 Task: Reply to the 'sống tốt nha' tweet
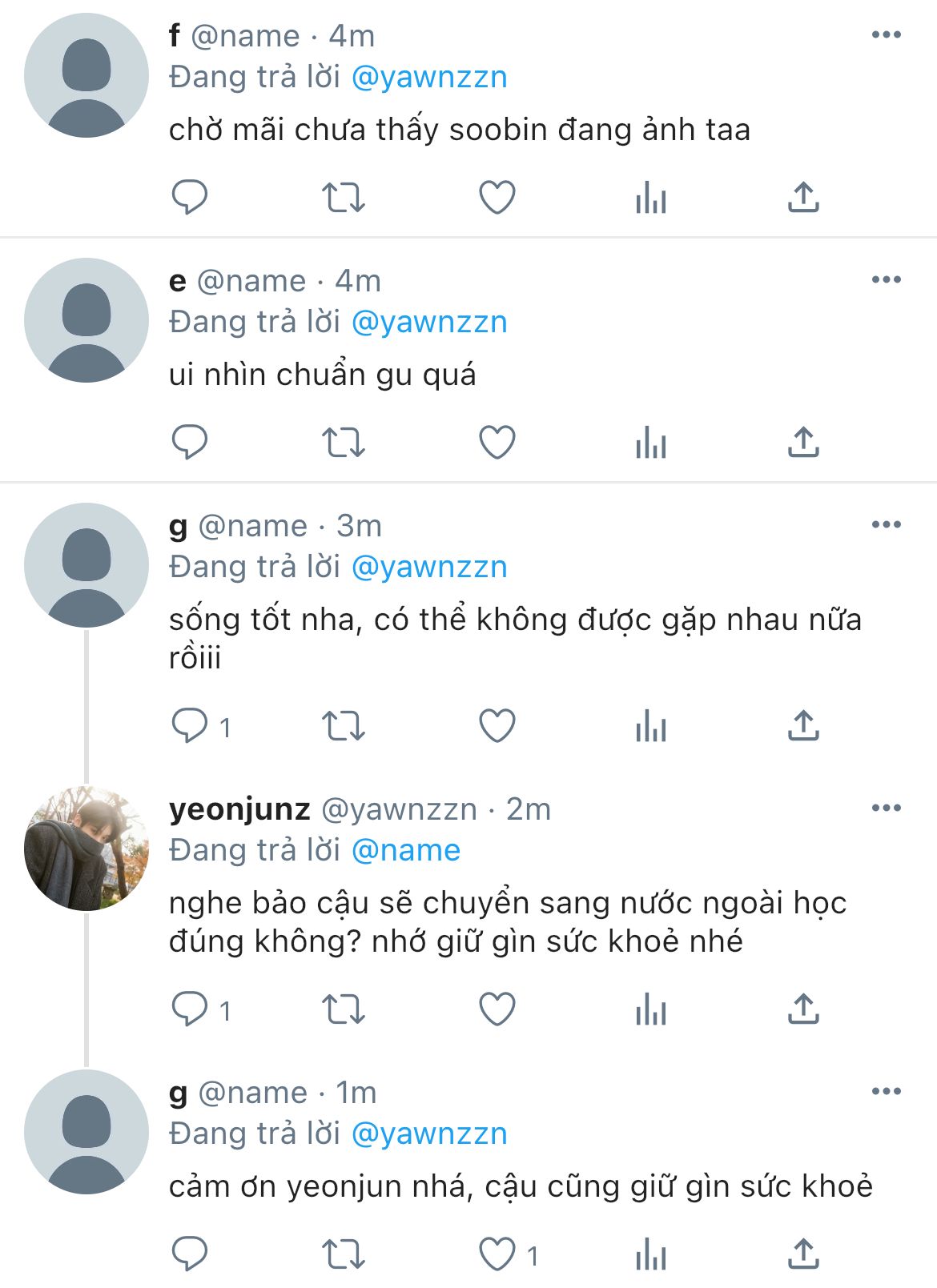point(190,725)
